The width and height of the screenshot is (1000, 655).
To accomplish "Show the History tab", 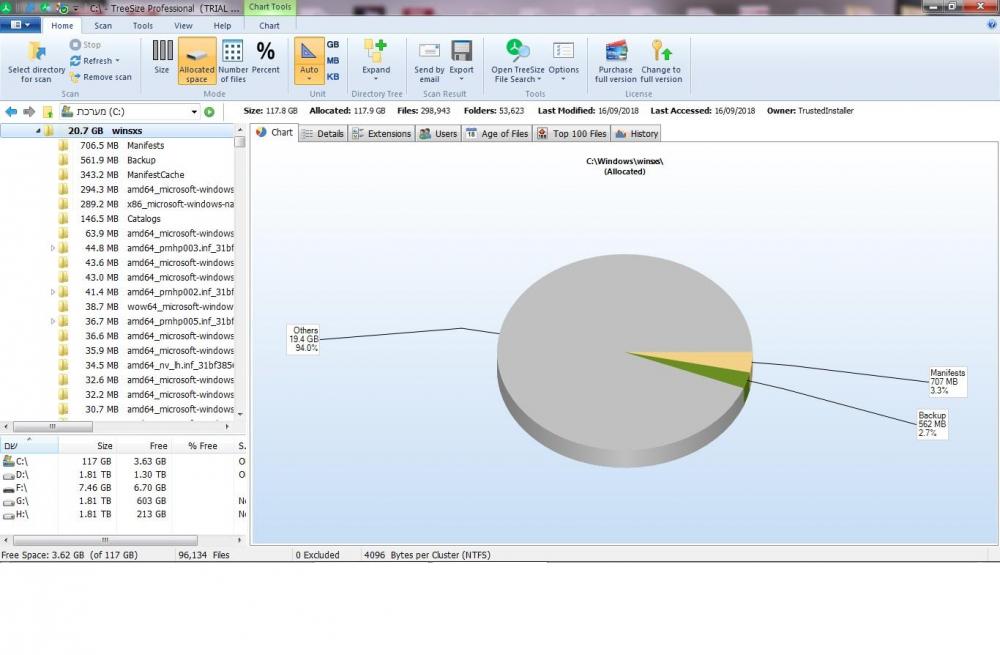I will point(636,133).
